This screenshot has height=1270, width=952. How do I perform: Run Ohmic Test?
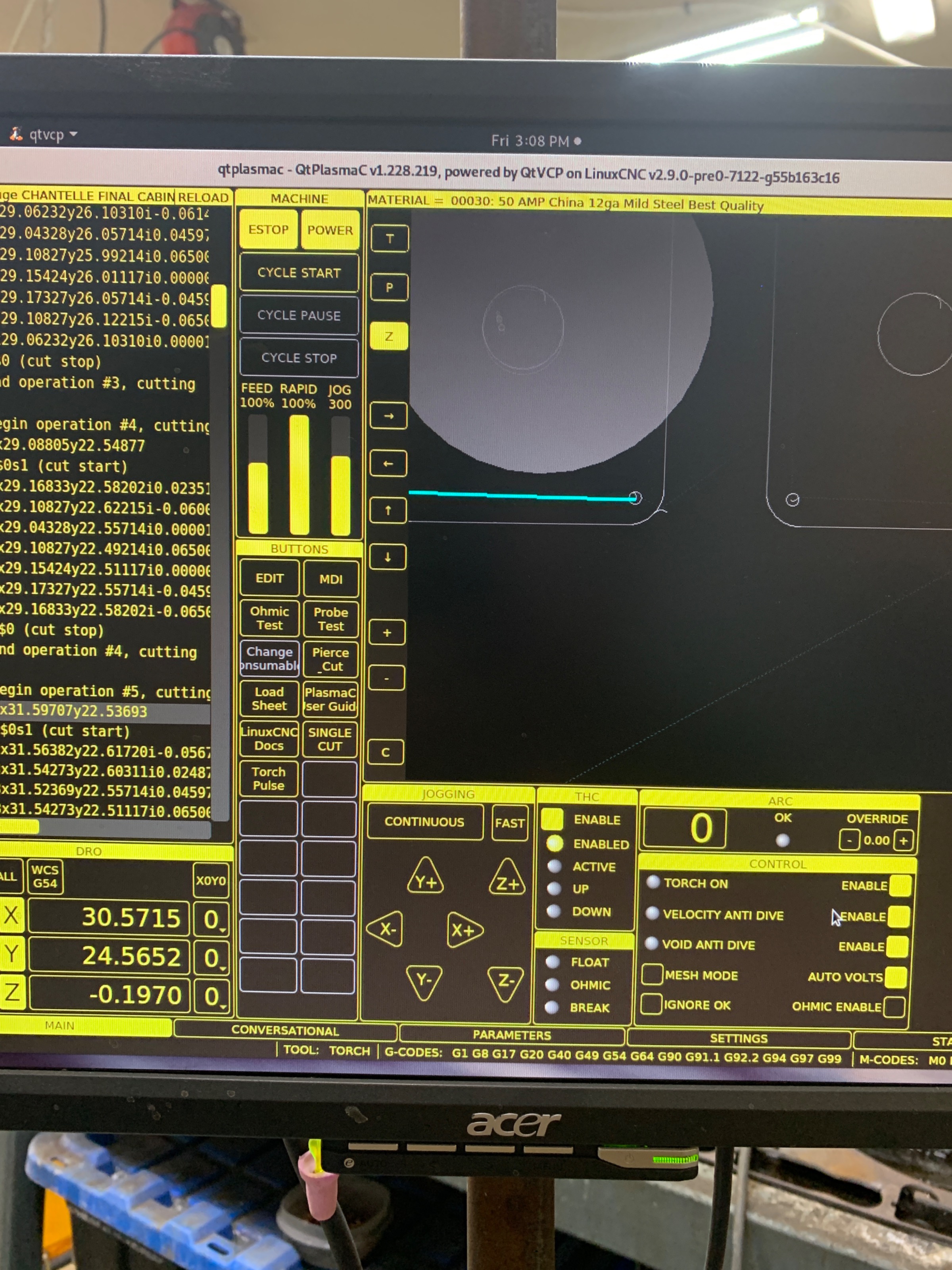270,618
